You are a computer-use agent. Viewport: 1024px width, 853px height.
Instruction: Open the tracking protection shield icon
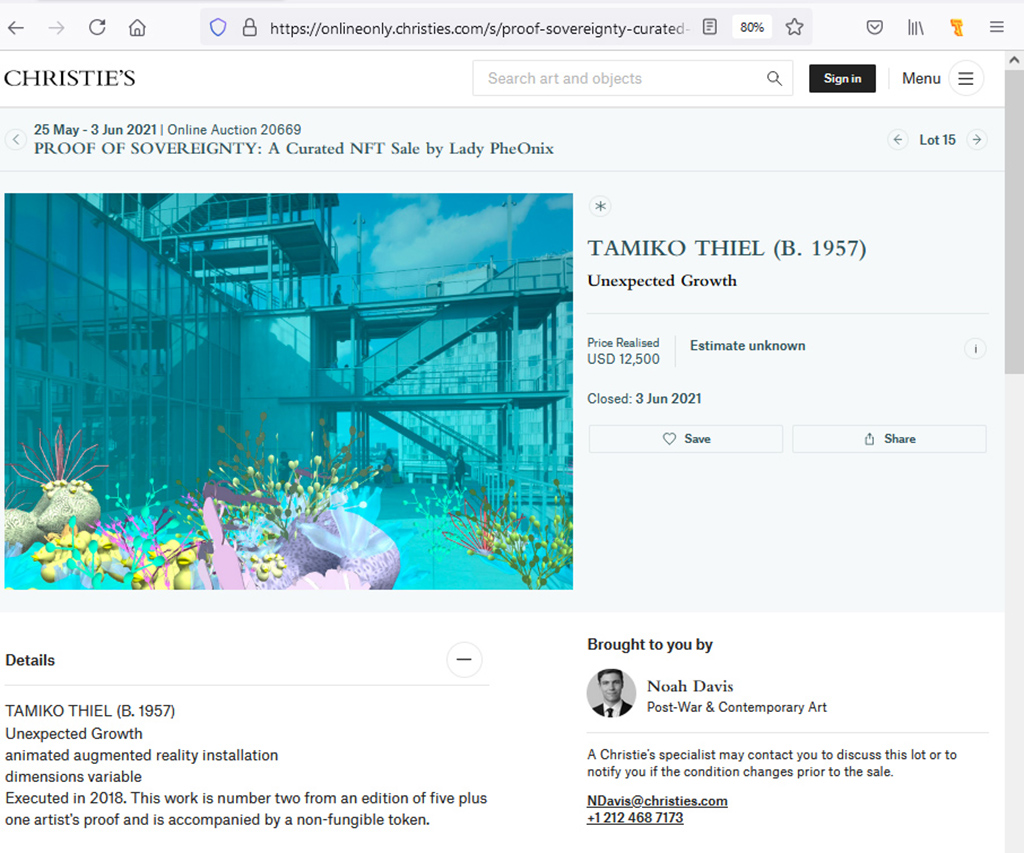click(x=217, y=27)
